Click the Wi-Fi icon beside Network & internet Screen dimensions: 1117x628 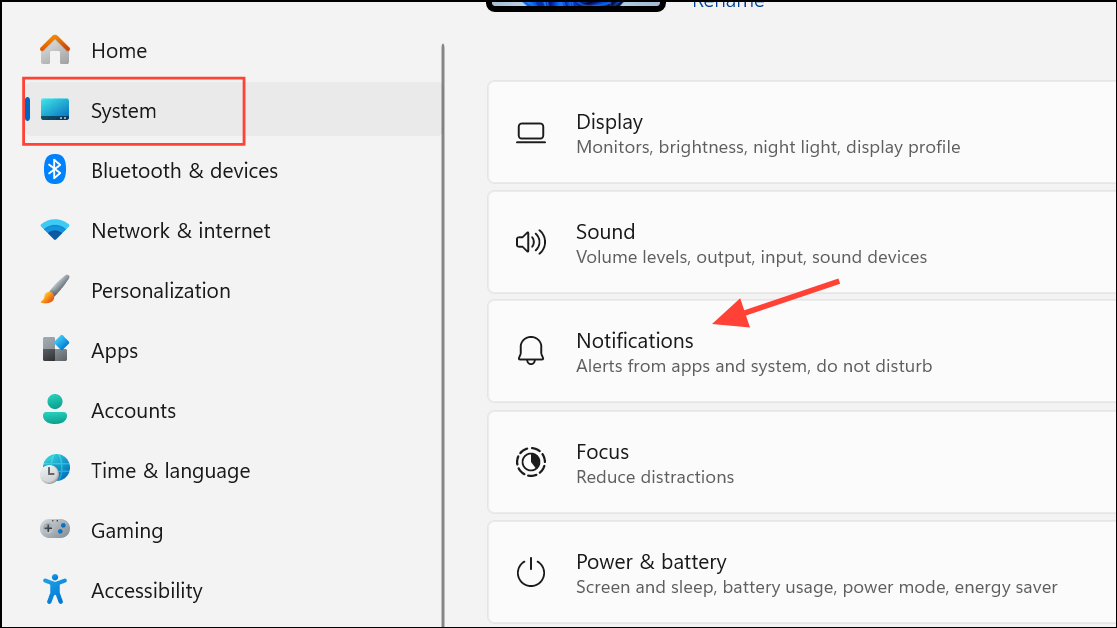(55, 231)
